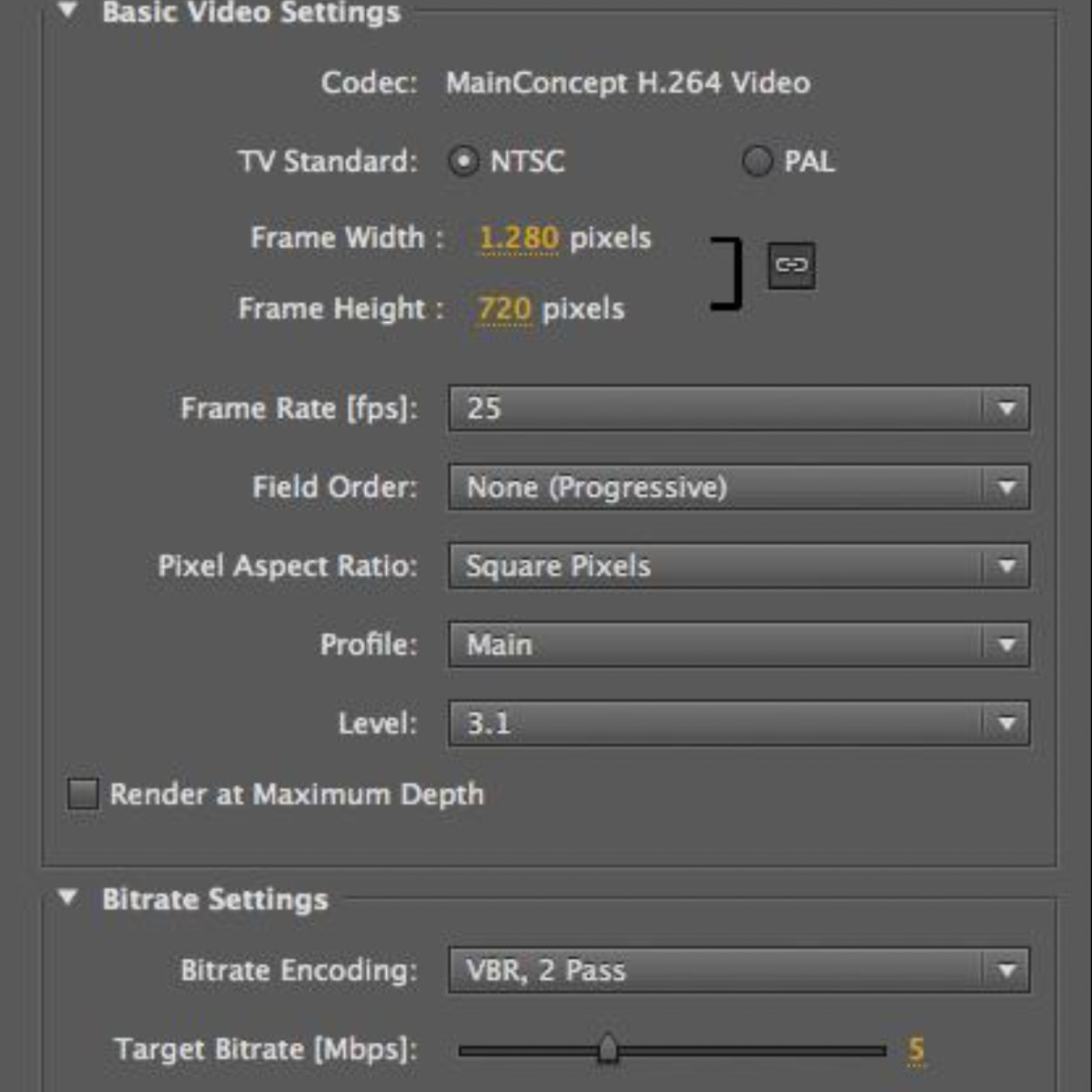
Task: Collapse the Basic Video Settings section
Action: click(68, 11)
